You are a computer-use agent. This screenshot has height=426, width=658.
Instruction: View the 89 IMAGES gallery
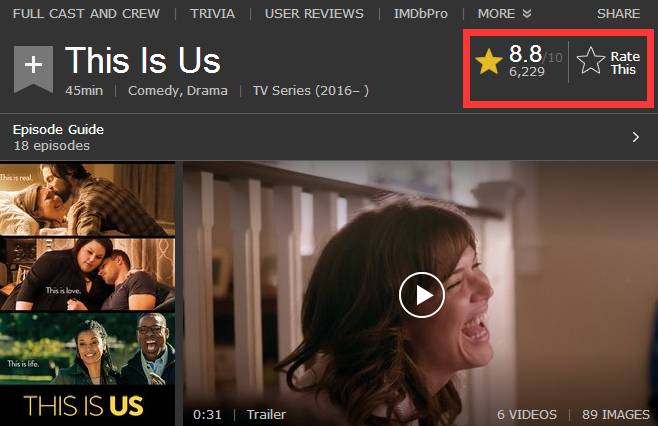tap(616, 415)
